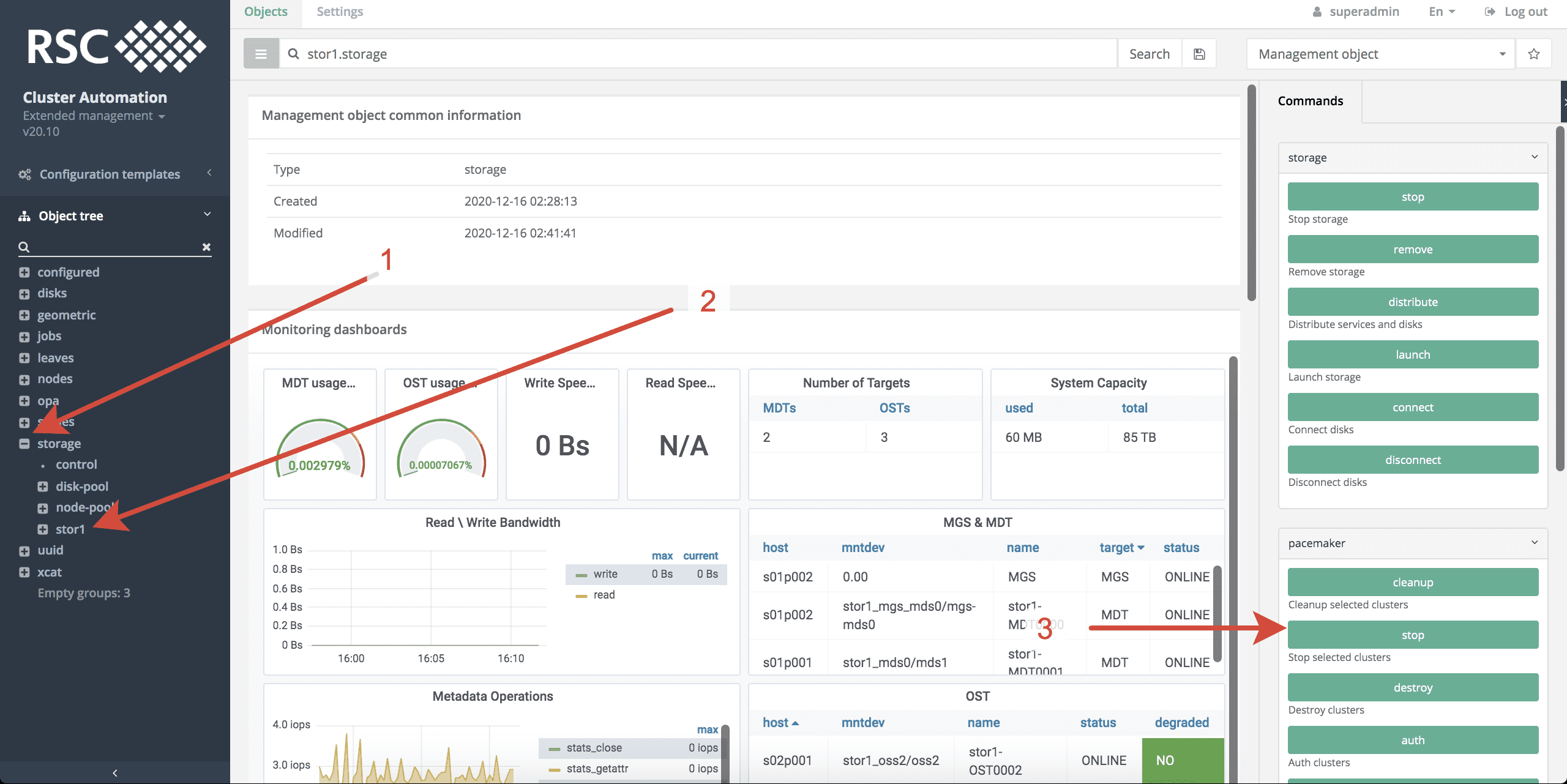
Task: Switch to the Settings tab
Action: 340,12
